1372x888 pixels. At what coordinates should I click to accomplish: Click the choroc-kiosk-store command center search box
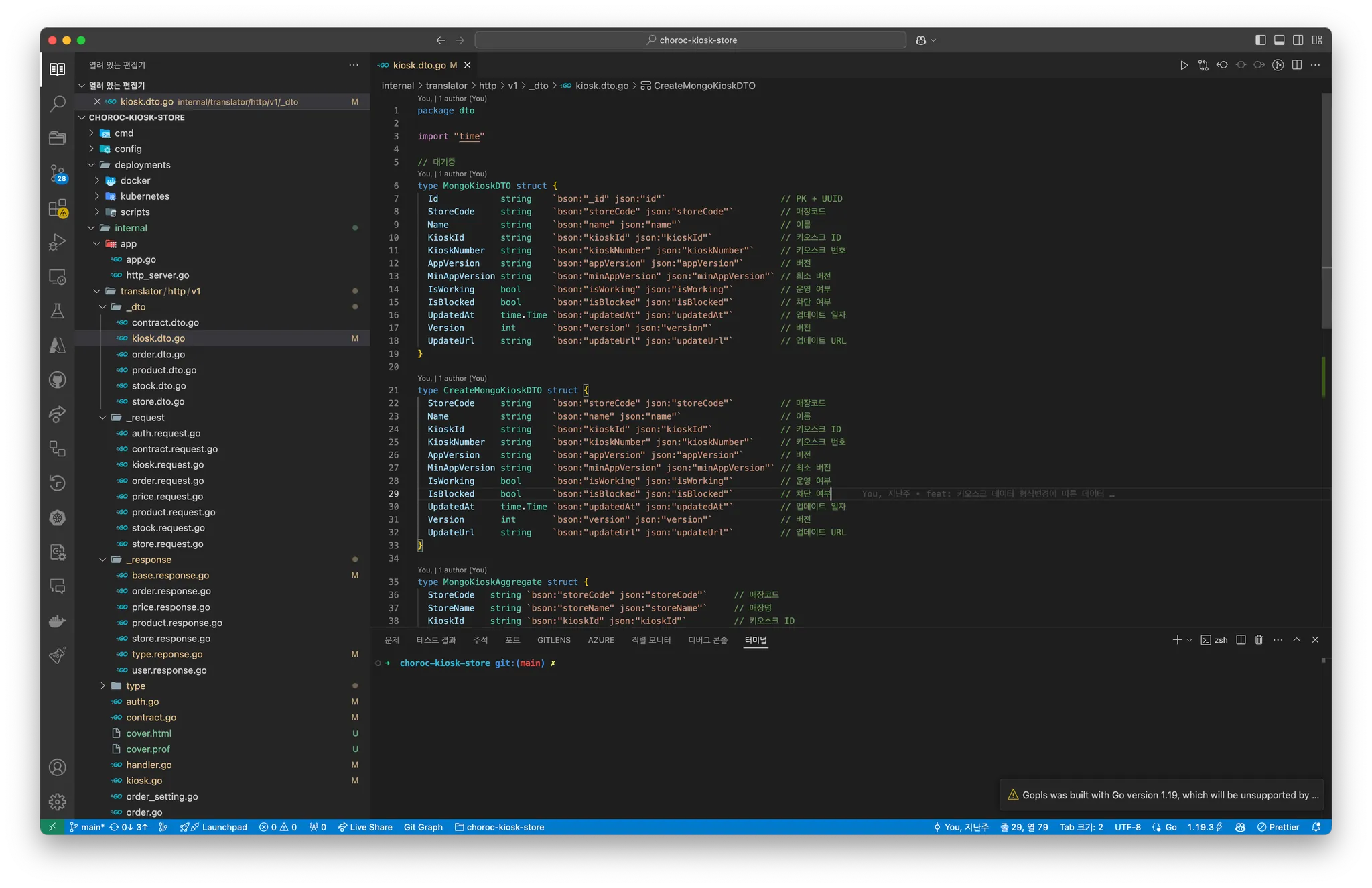pyautogui.click(x=691, y=40)
